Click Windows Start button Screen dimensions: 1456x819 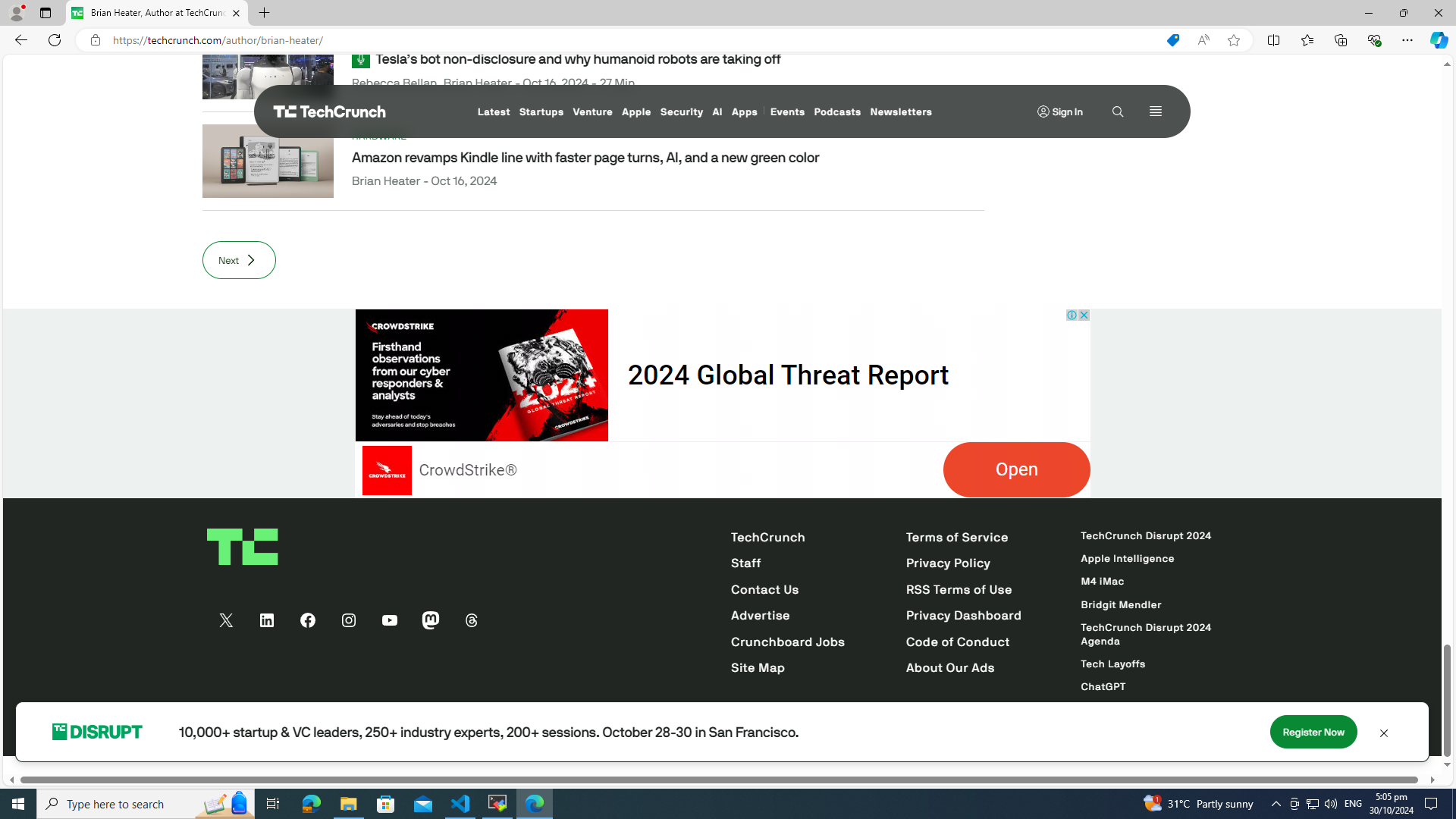point(18,804)
